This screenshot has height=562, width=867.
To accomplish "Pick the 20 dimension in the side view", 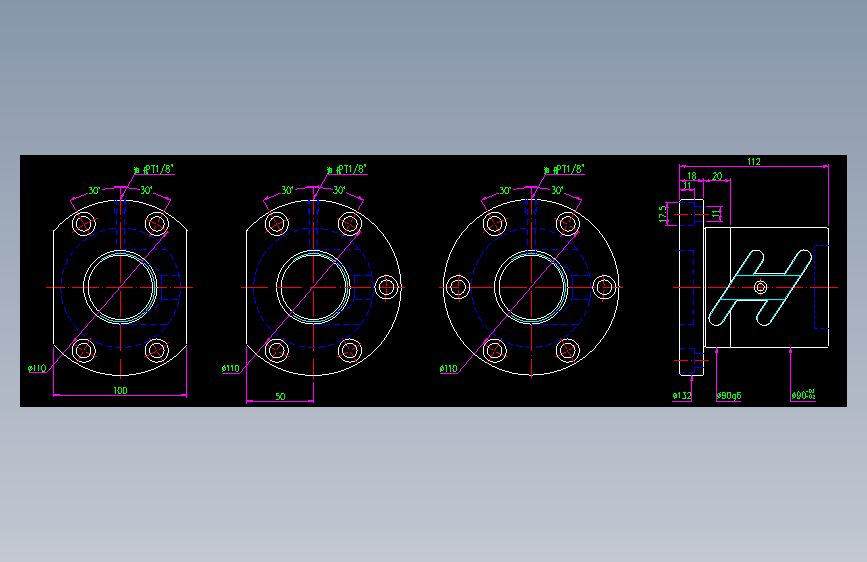I will point(717,176).
